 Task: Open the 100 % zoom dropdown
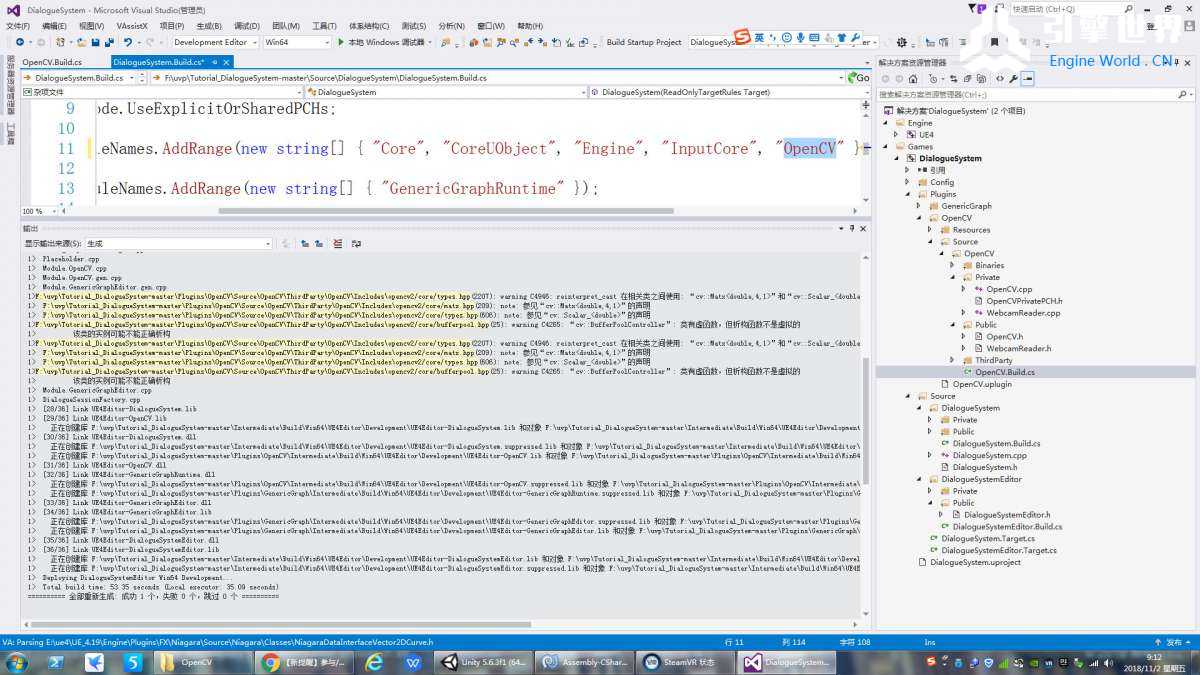(x=40, y=211)
